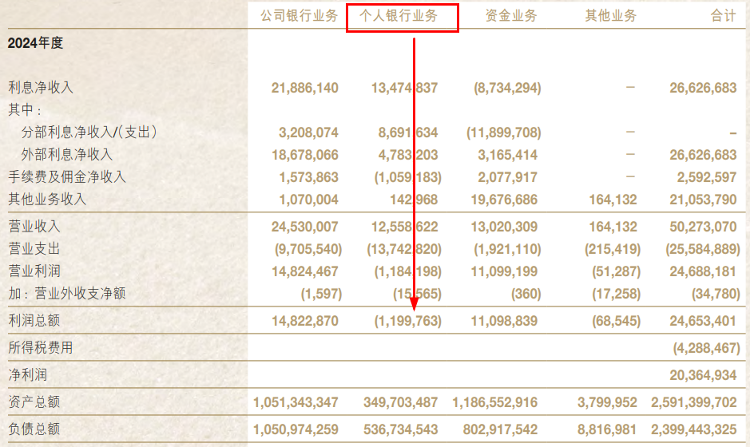
Task: Click the 利润总额 row label
Action: (x=34, y=321)
